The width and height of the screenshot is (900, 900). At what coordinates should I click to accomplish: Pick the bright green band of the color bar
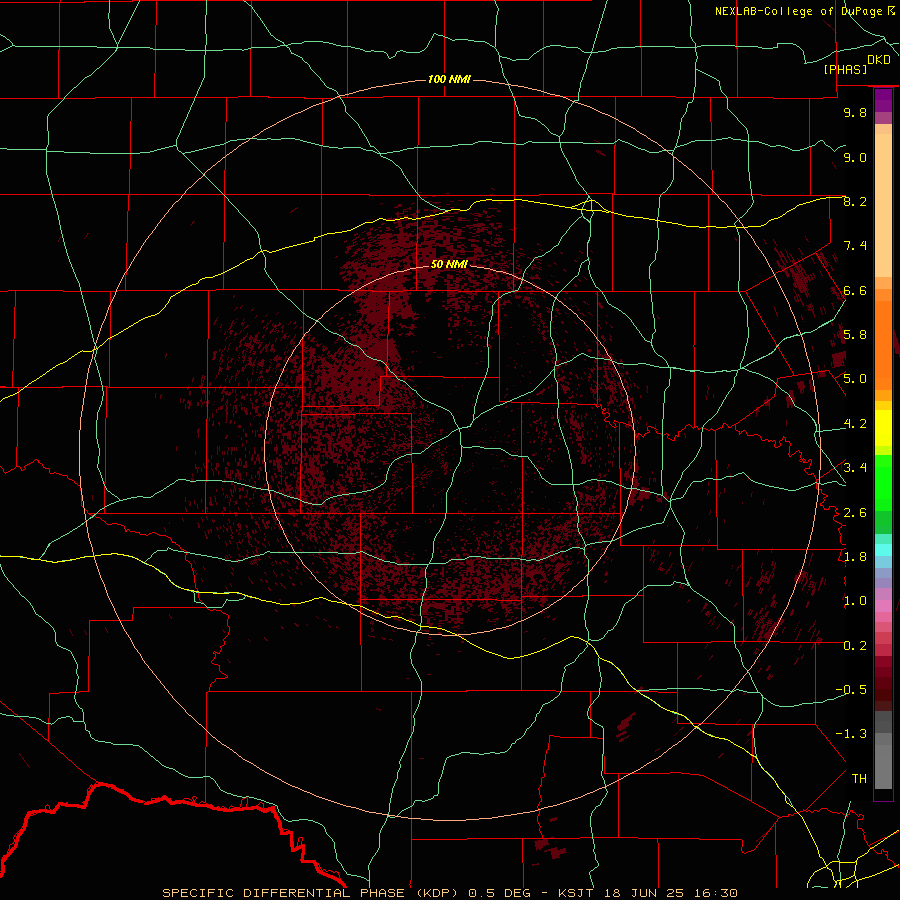[x=883, y=482]
